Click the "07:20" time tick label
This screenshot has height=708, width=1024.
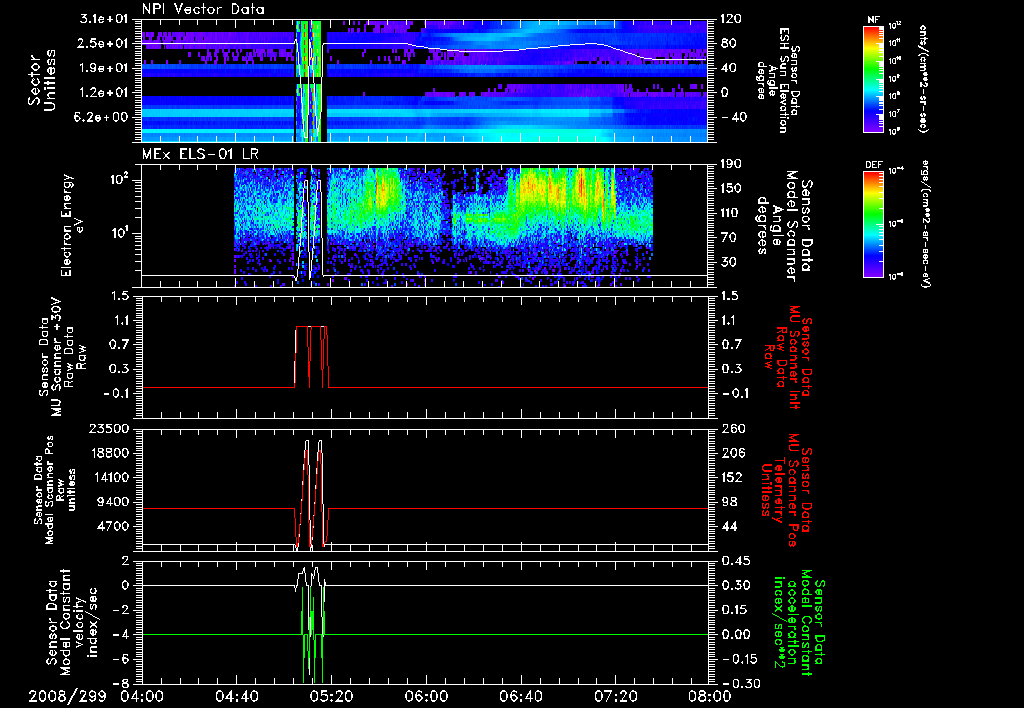615,696
